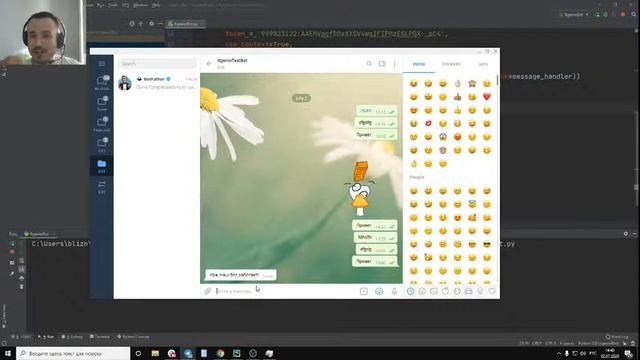Viewport: 640px width, 360px height.
Task: Open File Explorer from the taskbar
Action: pyautogui.click(x=155, y=353)
